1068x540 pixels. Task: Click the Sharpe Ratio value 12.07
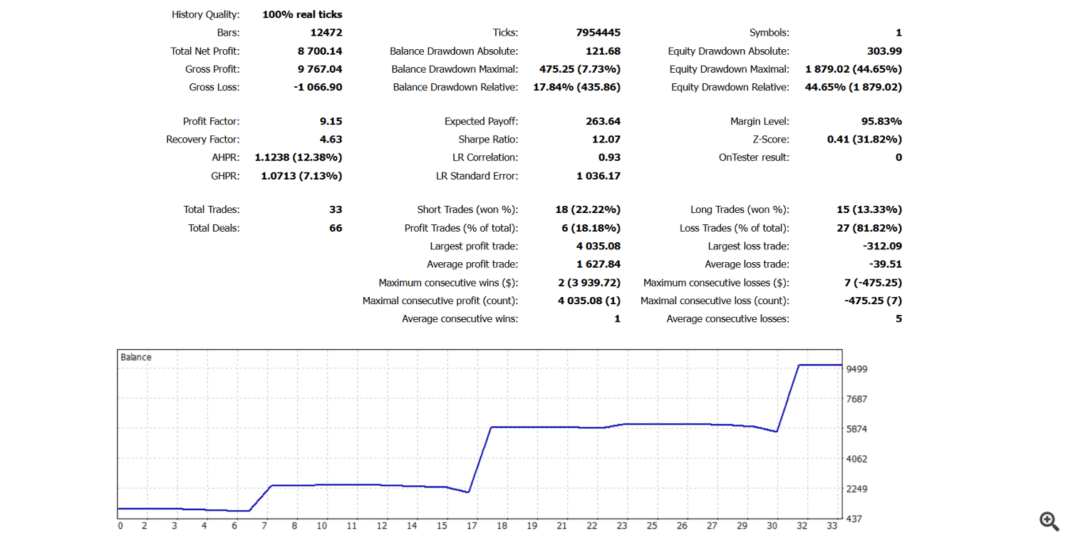tap(606, 140)
